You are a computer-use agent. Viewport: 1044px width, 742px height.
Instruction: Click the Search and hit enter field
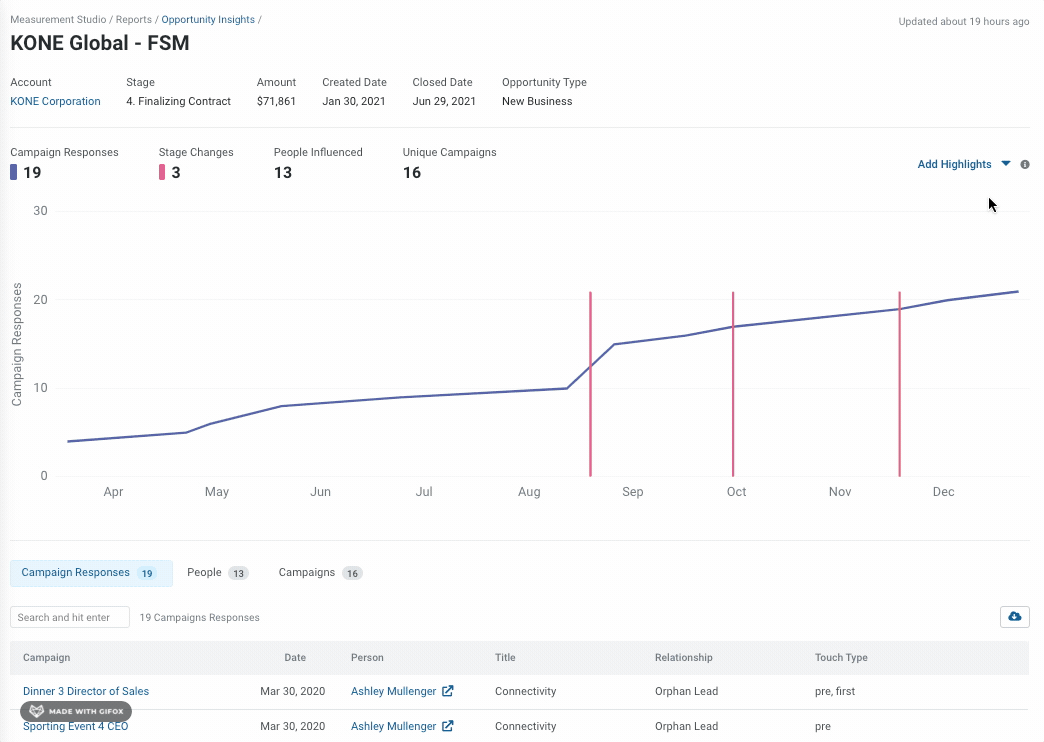pyautogui.click(x=70, y=617)
